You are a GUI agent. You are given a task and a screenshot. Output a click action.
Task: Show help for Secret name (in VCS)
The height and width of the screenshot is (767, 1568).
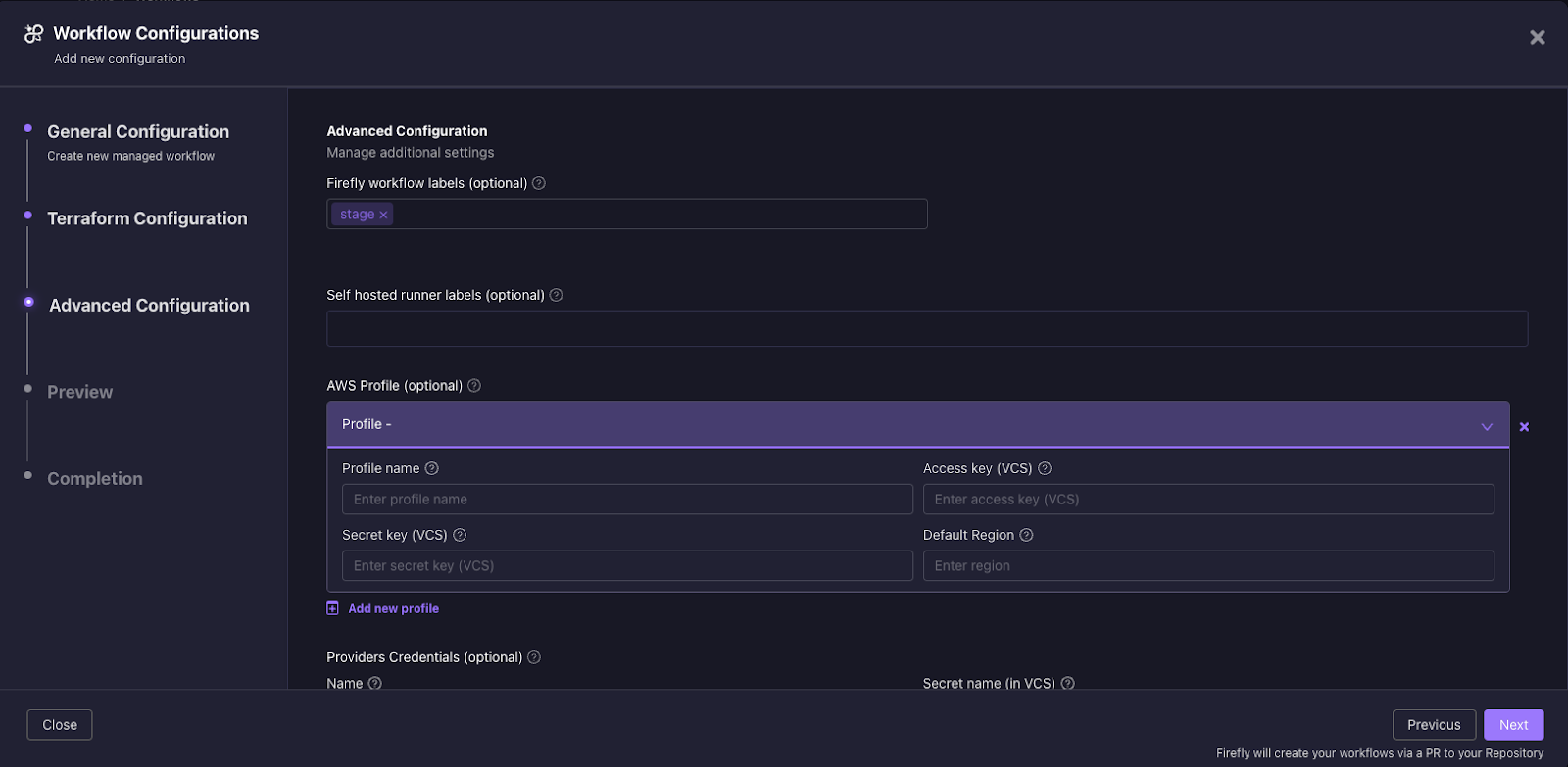[1067, 683]
